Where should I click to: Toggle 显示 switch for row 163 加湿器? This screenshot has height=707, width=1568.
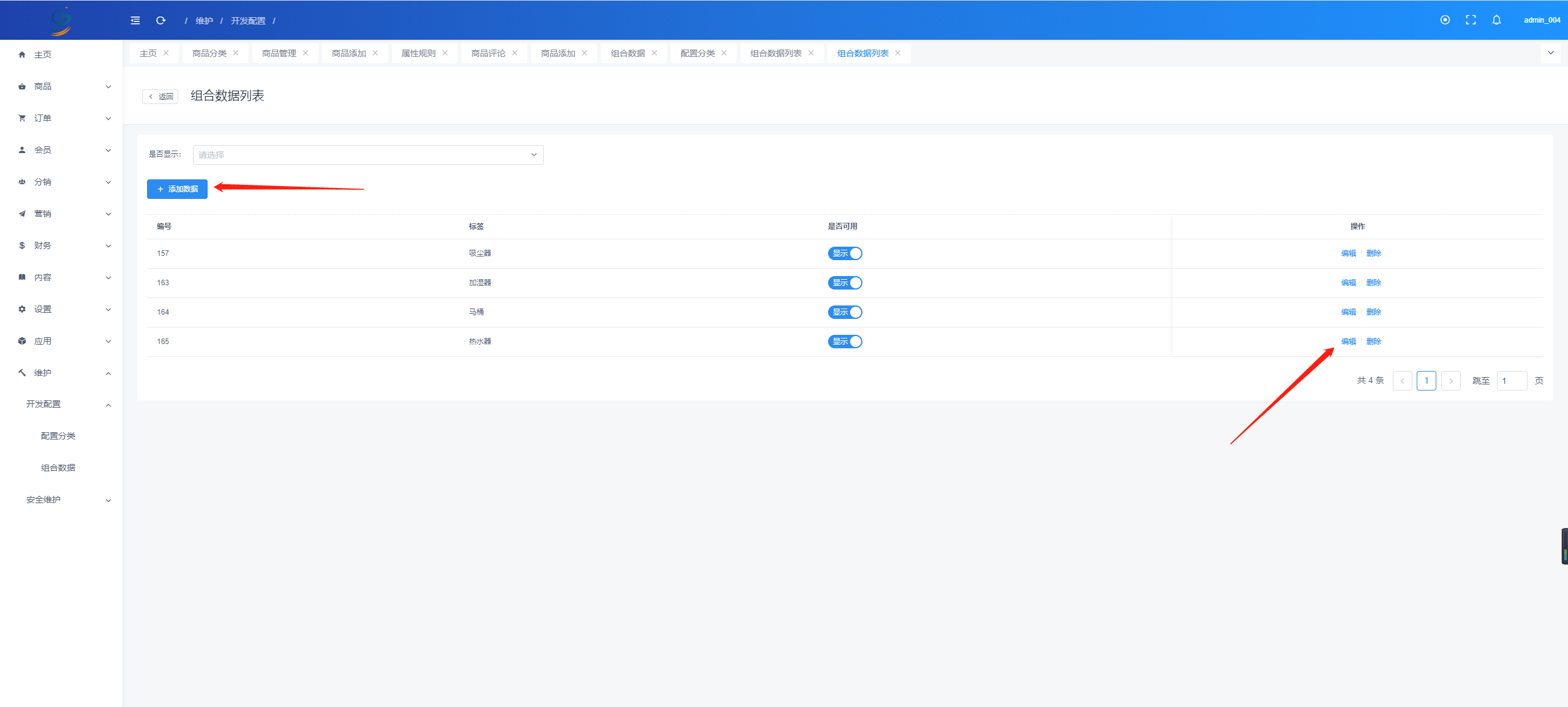coord(845,283)
